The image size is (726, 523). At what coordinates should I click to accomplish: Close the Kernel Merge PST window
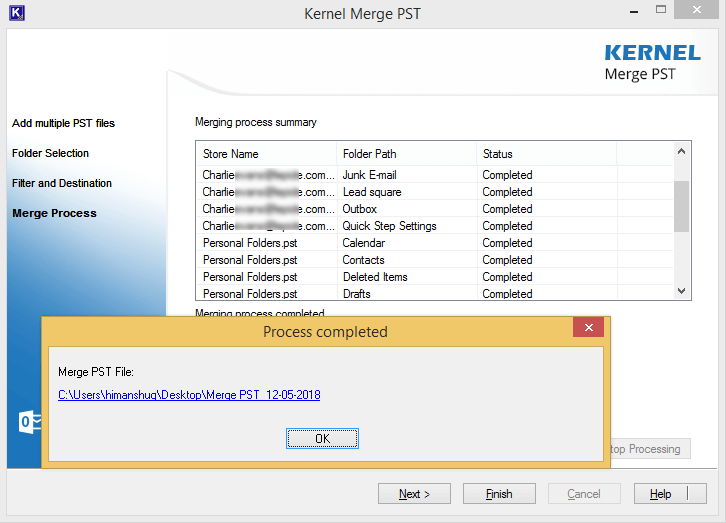[x=696, y=9]
